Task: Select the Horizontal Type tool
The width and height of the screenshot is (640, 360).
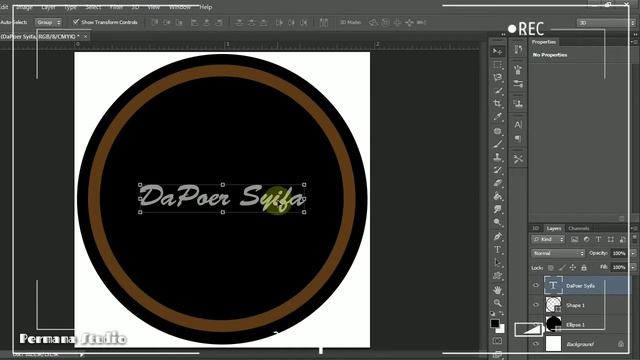Action: 497,250
